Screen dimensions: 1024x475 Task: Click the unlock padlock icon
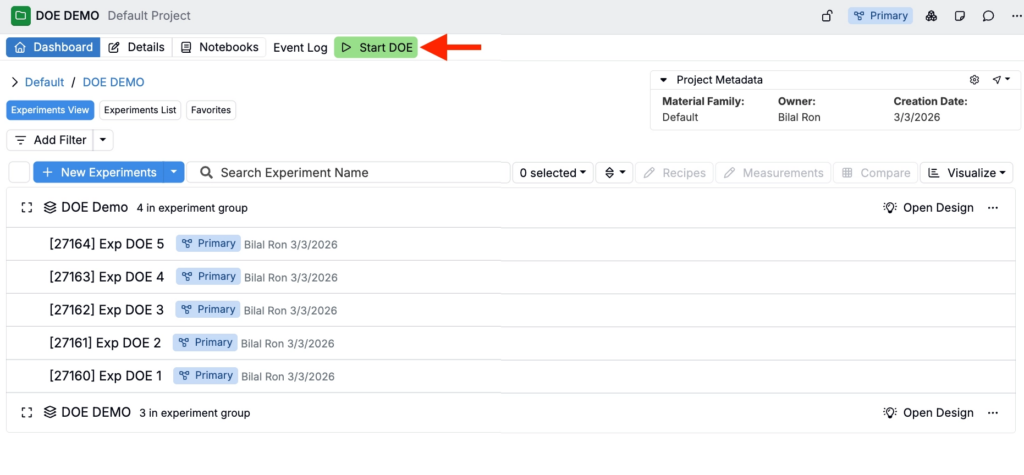827,16
